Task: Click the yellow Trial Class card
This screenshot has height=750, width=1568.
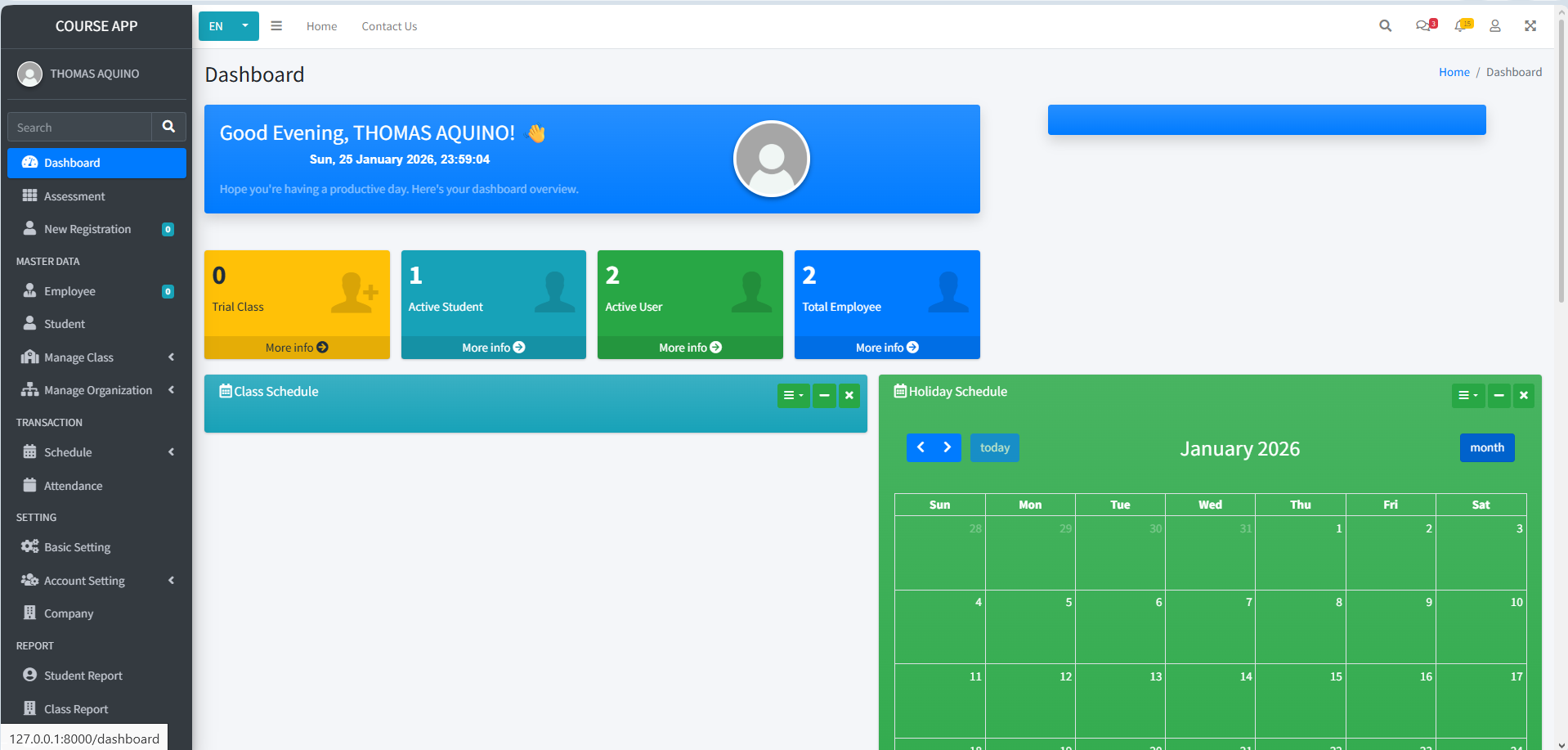Action: point(296,293)
